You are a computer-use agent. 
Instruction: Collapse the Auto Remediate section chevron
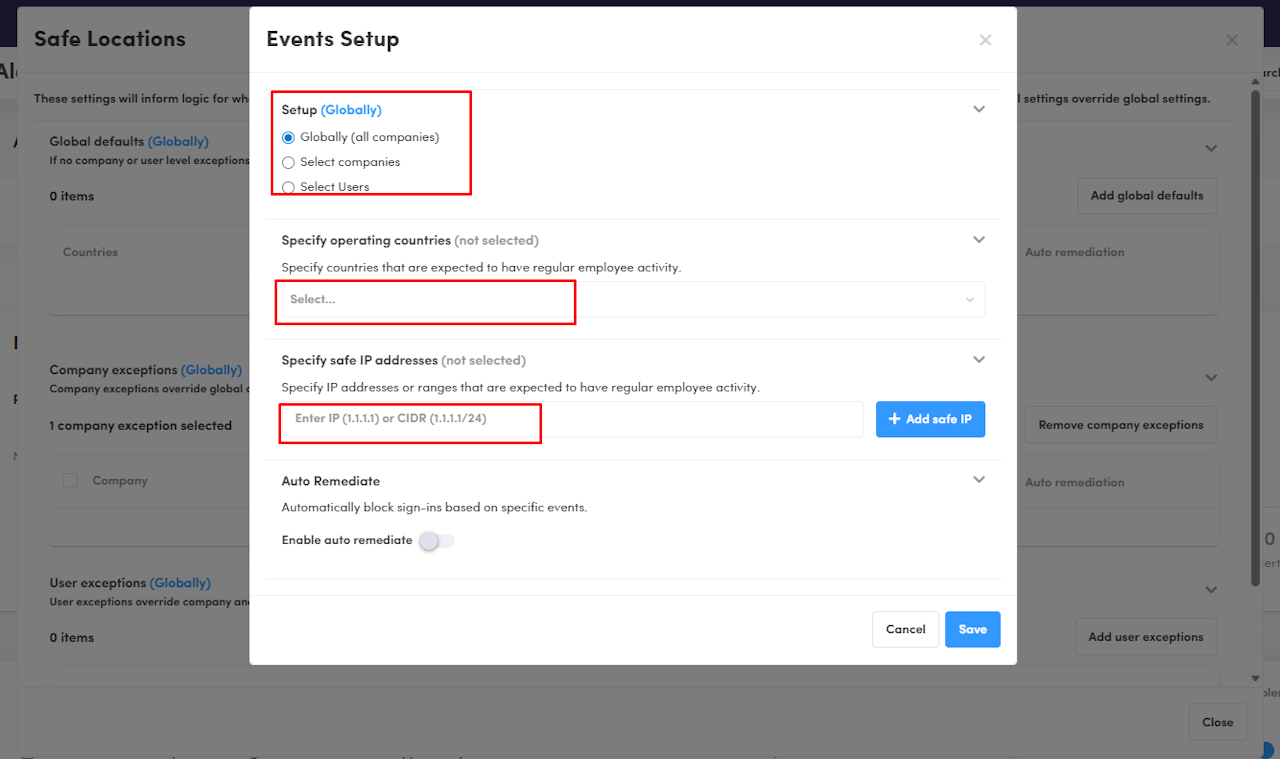click(x=979, y=479)
